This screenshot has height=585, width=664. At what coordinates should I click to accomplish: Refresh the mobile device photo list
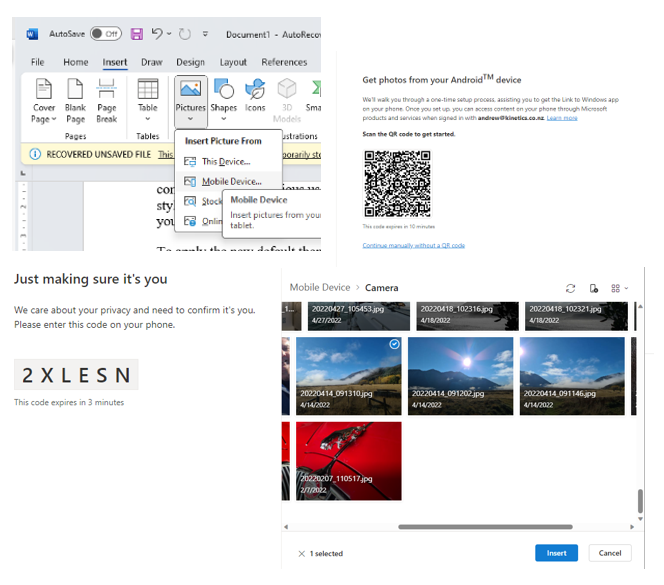[571, 288]
